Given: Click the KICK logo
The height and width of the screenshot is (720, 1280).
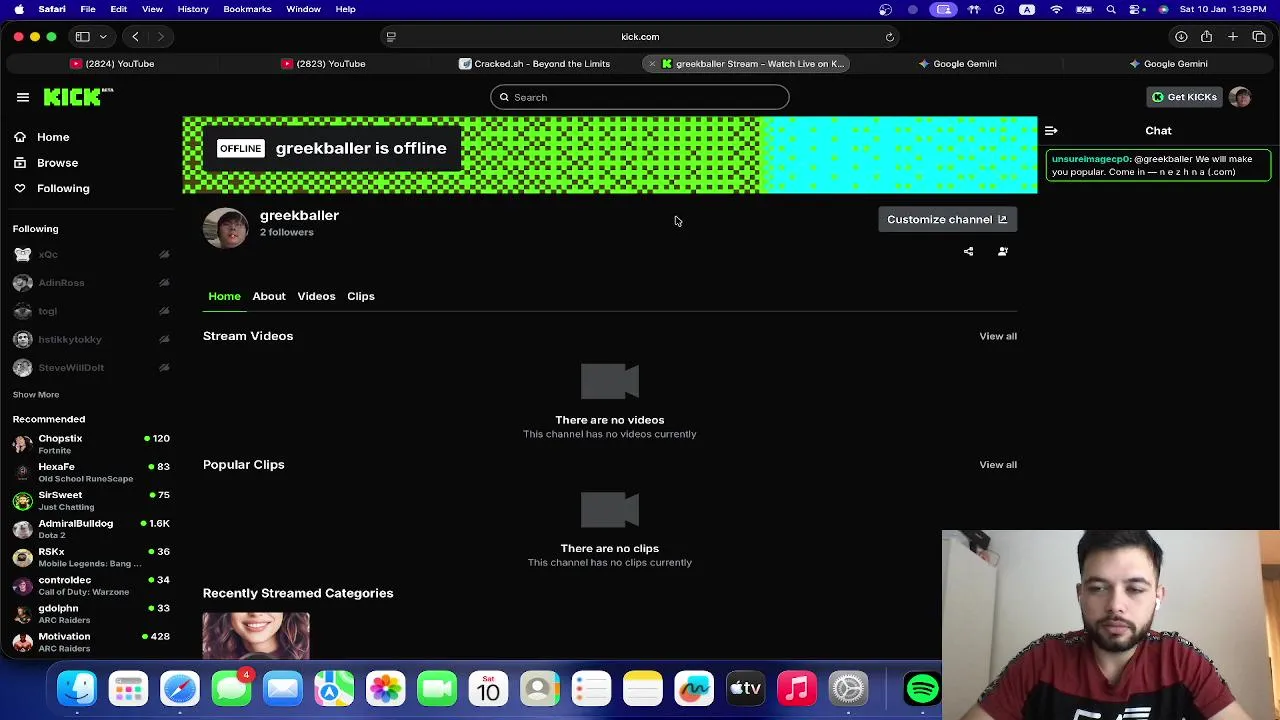Looking at the screenshot, I should click(x=78, y=97).
